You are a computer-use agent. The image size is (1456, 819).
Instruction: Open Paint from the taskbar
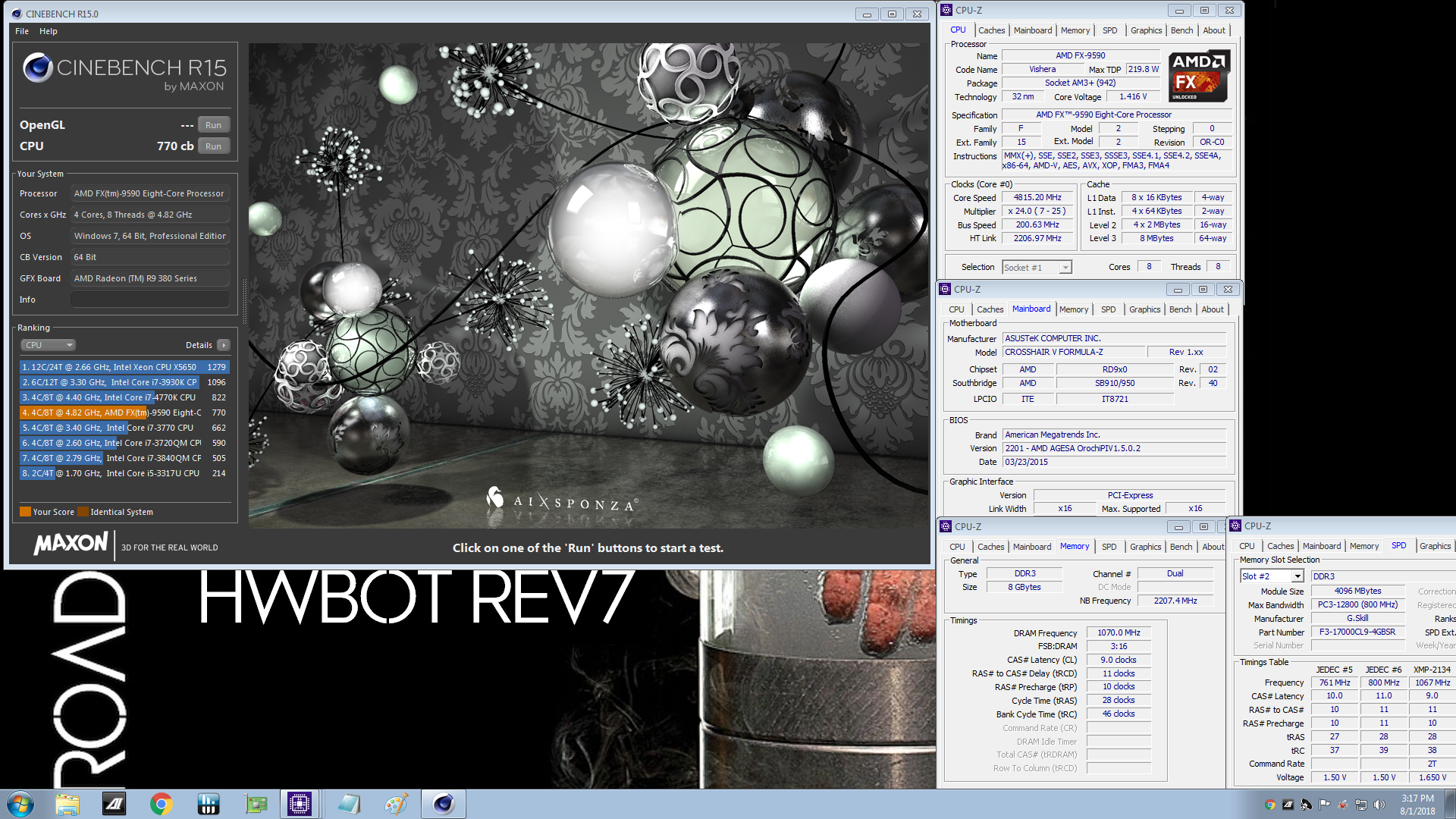(x=396, y=804)
